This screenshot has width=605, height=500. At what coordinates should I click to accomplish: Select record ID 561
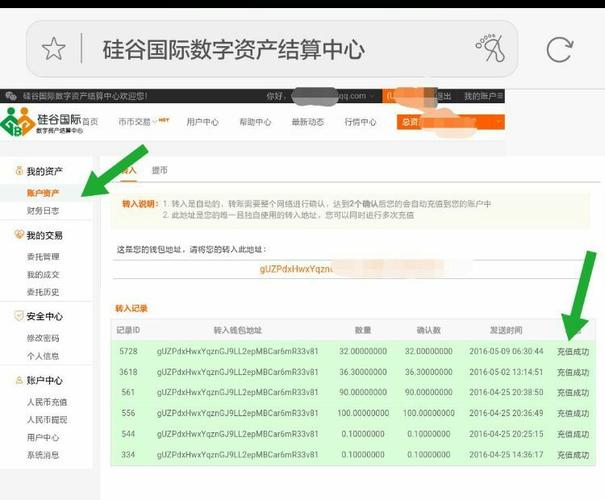[x=128, y=392]
